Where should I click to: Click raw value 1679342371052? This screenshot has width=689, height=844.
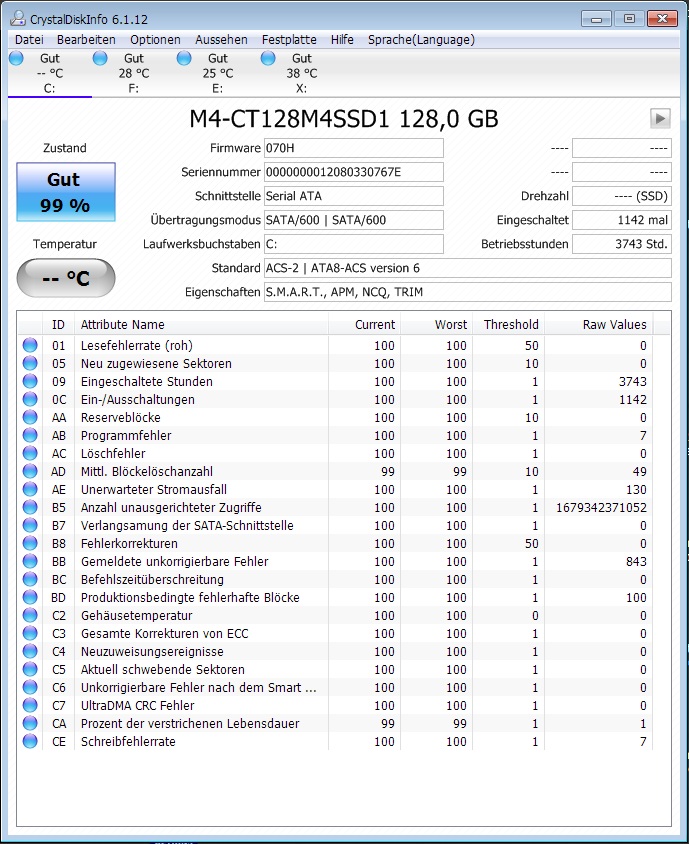[x=601, y=508]
